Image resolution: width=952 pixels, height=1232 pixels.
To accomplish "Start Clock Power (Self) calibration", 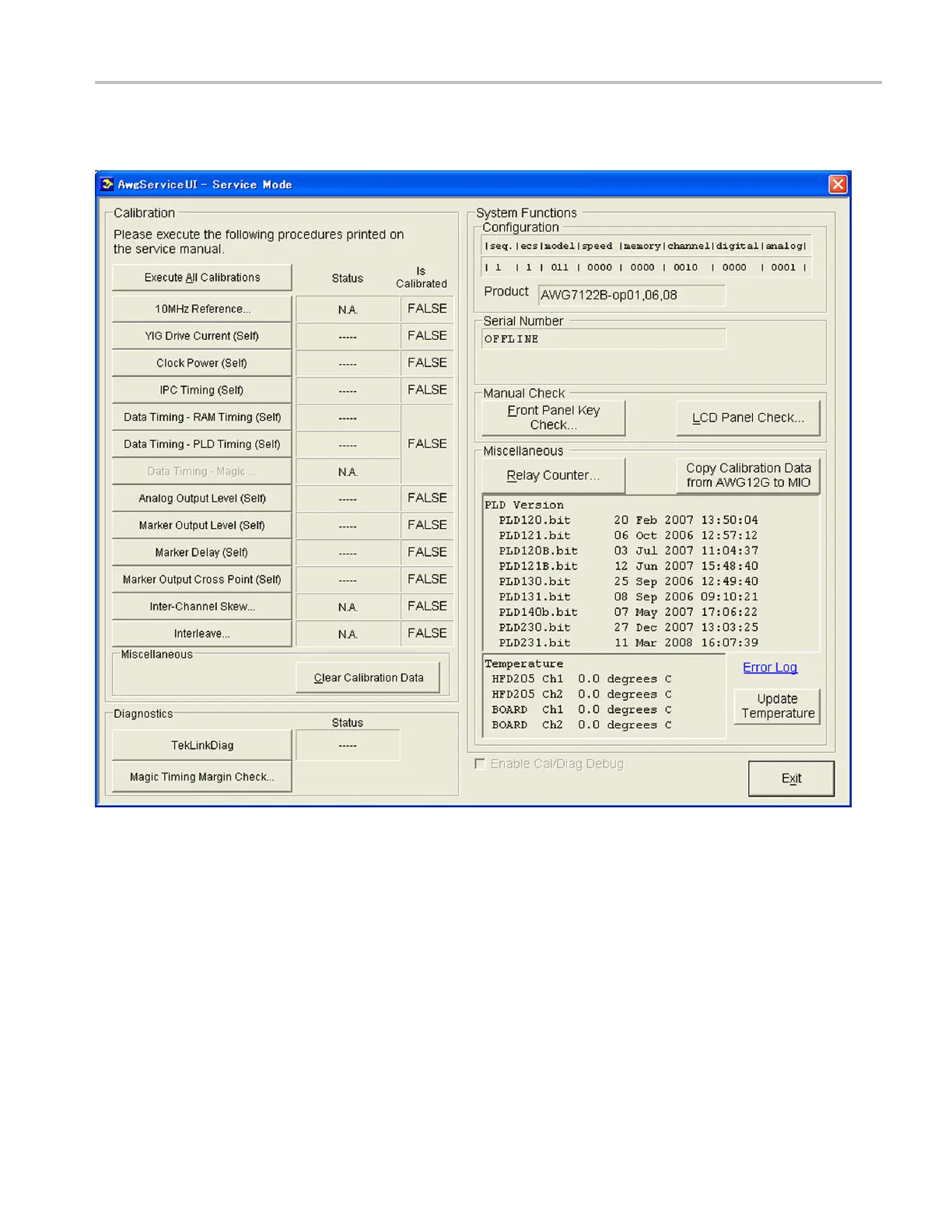I will pyautogui.click(x=202, y=363).
